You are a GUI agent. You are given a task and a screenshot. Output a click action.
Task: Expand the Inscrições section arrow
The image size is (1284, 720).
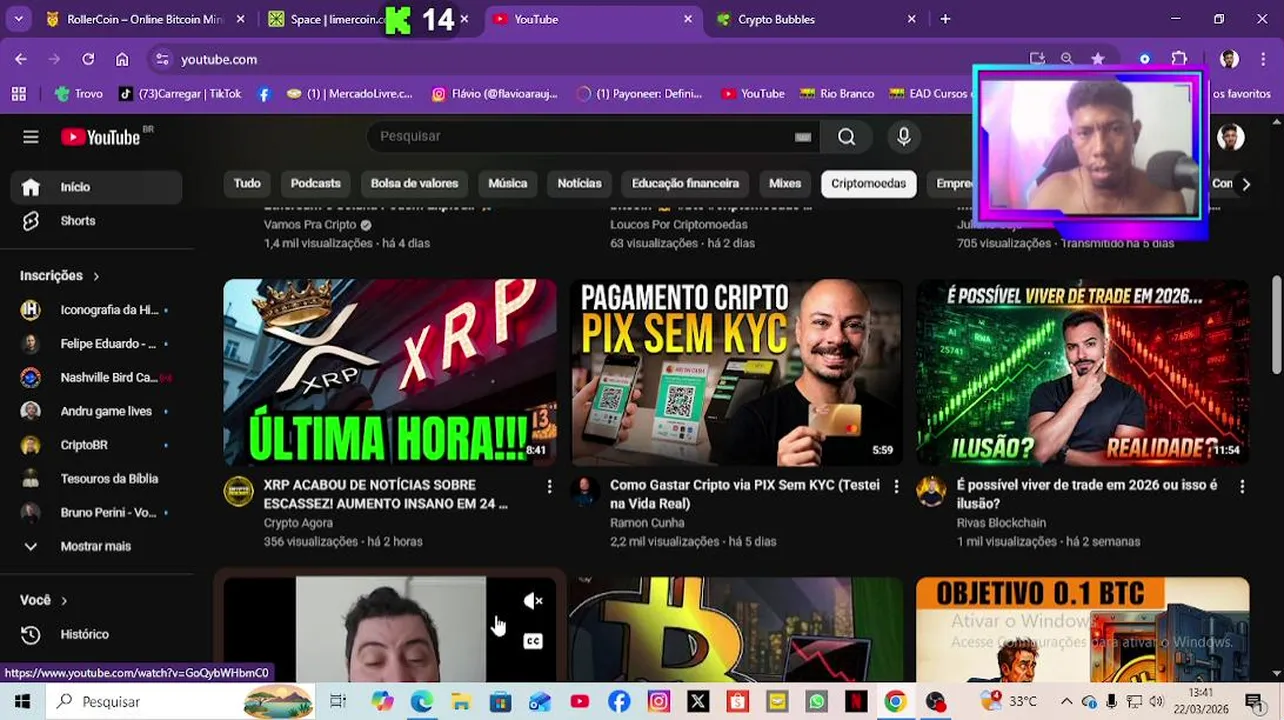click(x=96, y=275)
